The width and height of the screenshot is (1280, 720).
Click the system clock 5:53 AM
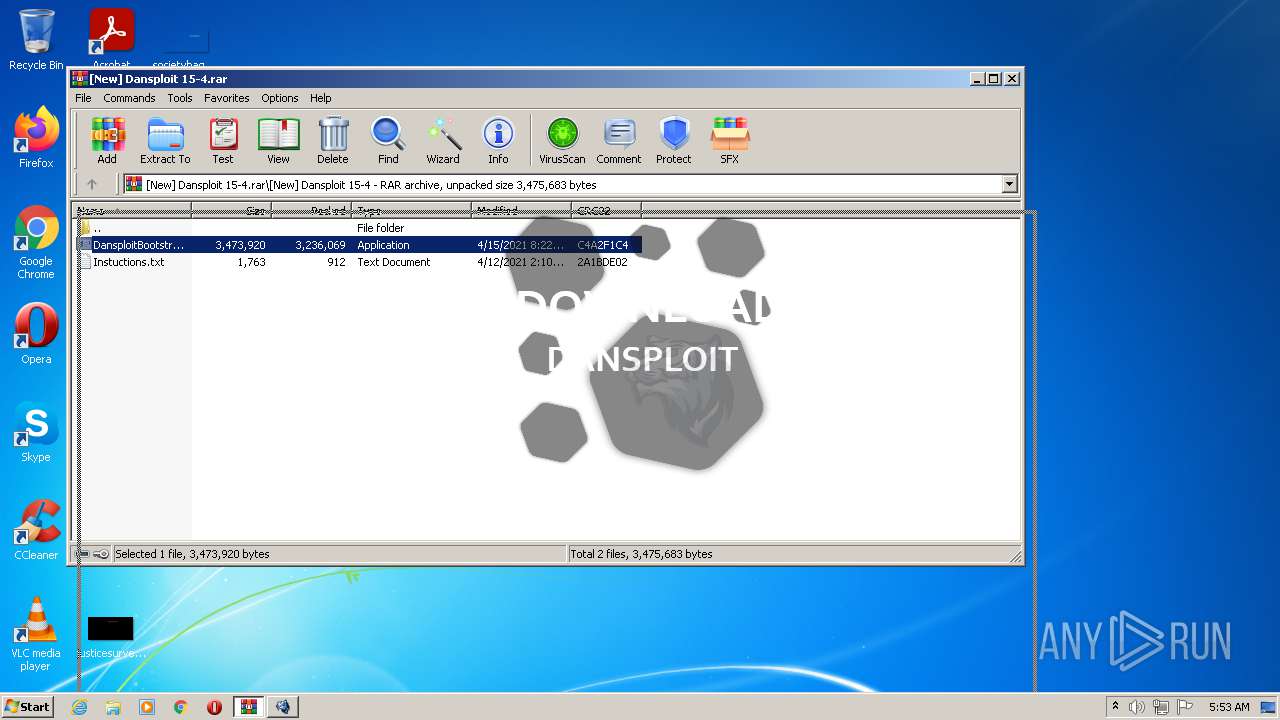pyautogui.click(x=1229, y=707)
